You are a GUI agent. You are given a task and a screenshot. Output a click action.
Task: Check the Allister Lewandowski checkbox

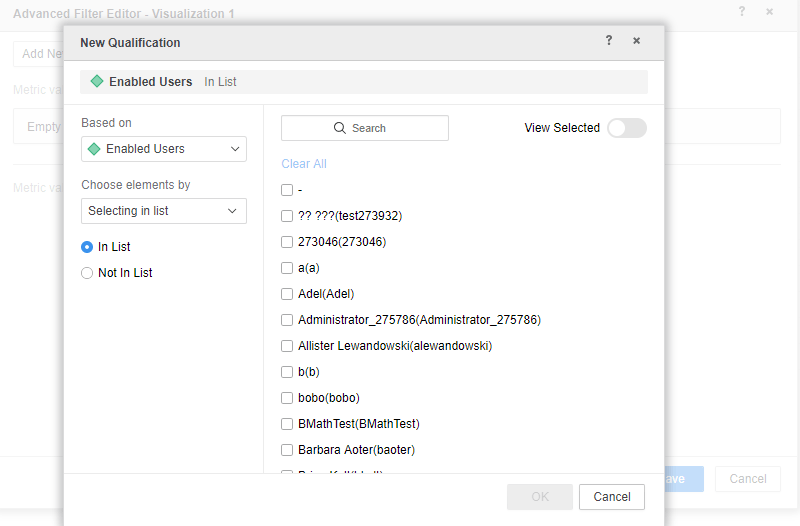point(287,346)
